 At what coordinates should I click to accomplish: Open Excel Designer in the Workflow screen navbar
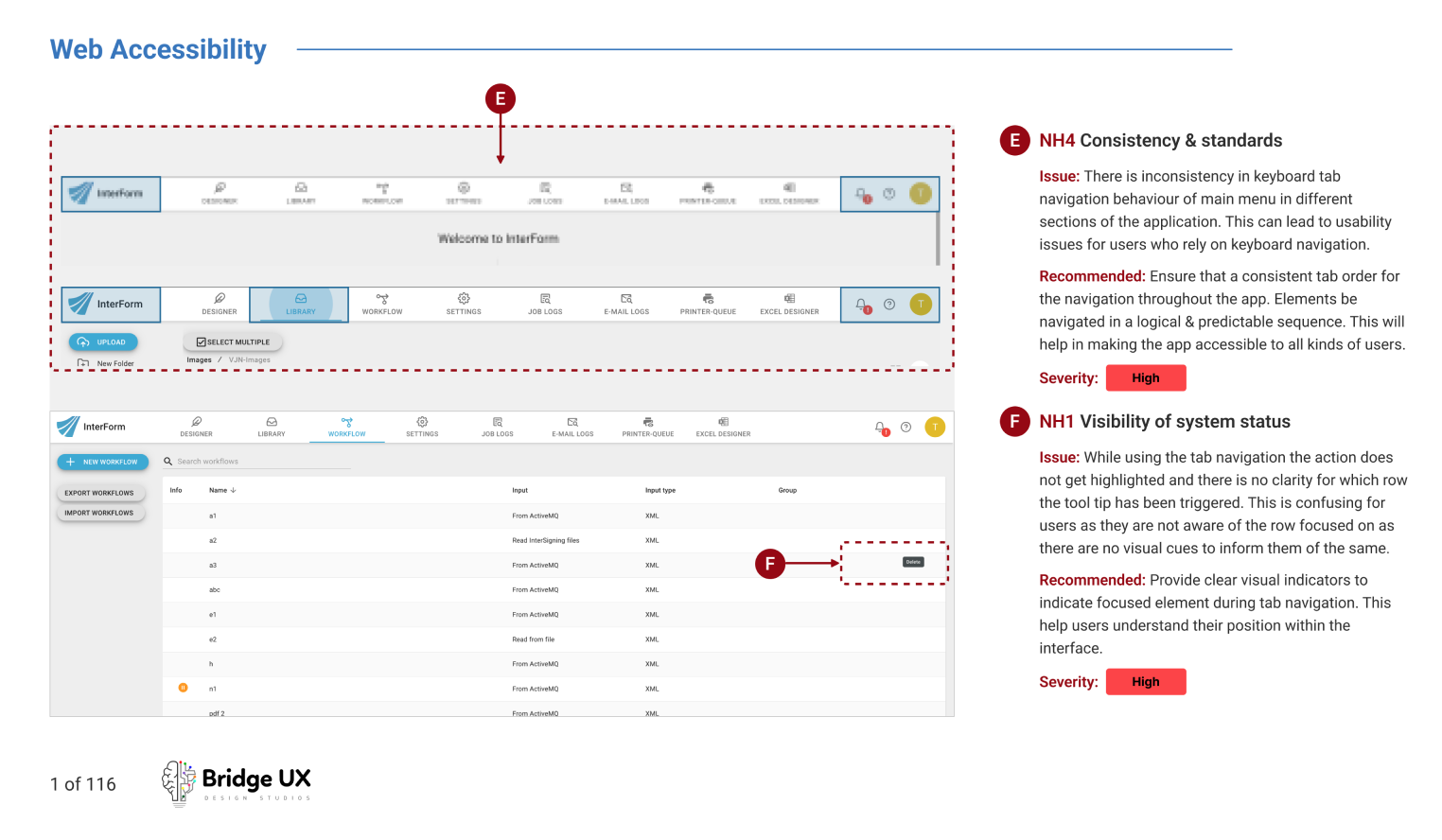[723, 427]
